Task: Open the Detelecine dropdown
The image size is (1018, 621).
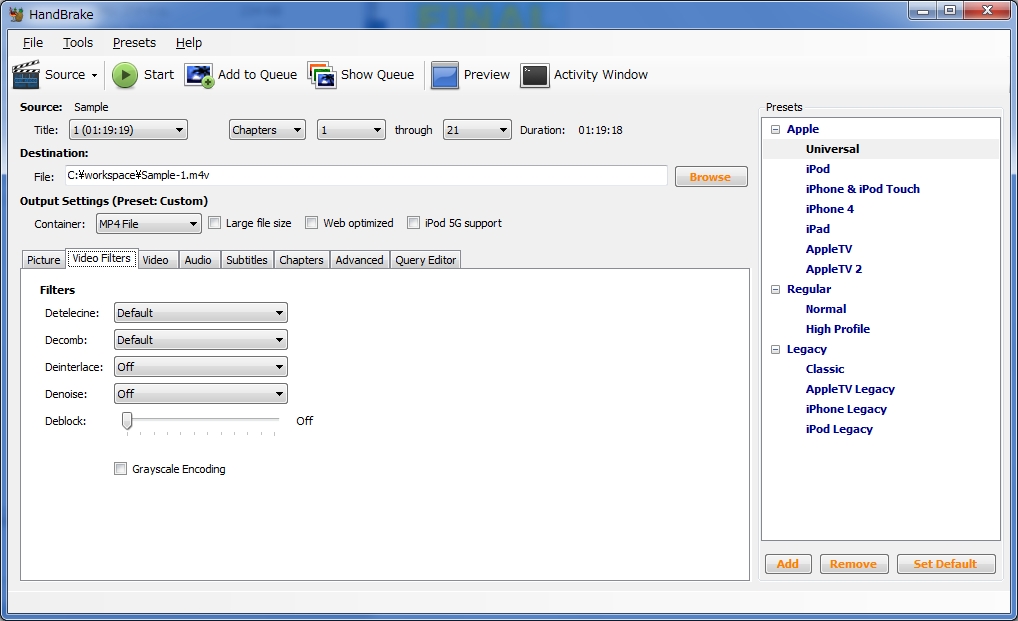Action: coord(201,313)
